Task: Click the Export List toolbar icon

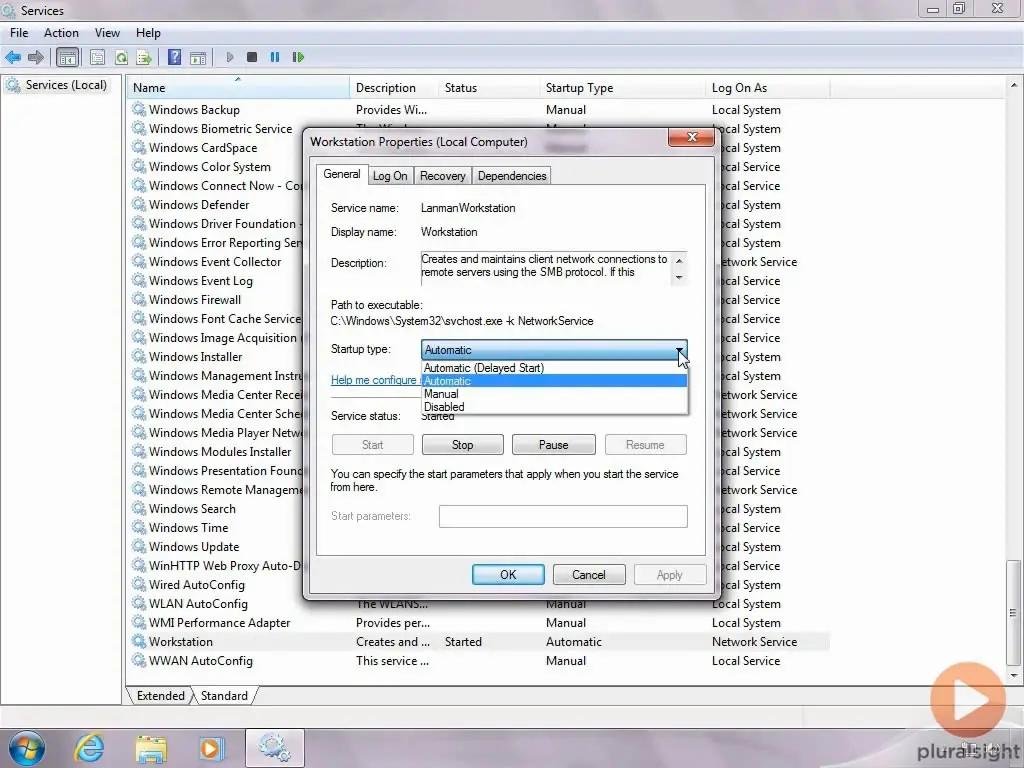Action: [x=144, y=57]
